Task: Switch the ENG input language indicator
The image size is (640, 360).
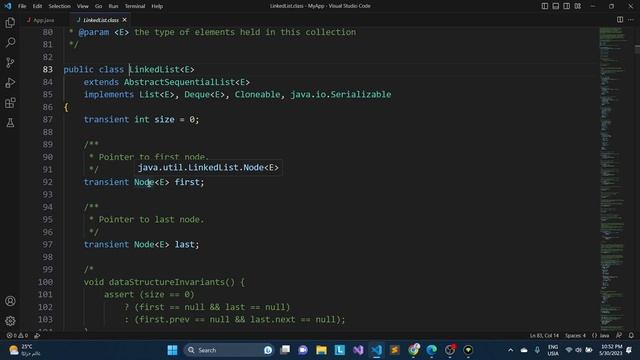Action: 553,350
